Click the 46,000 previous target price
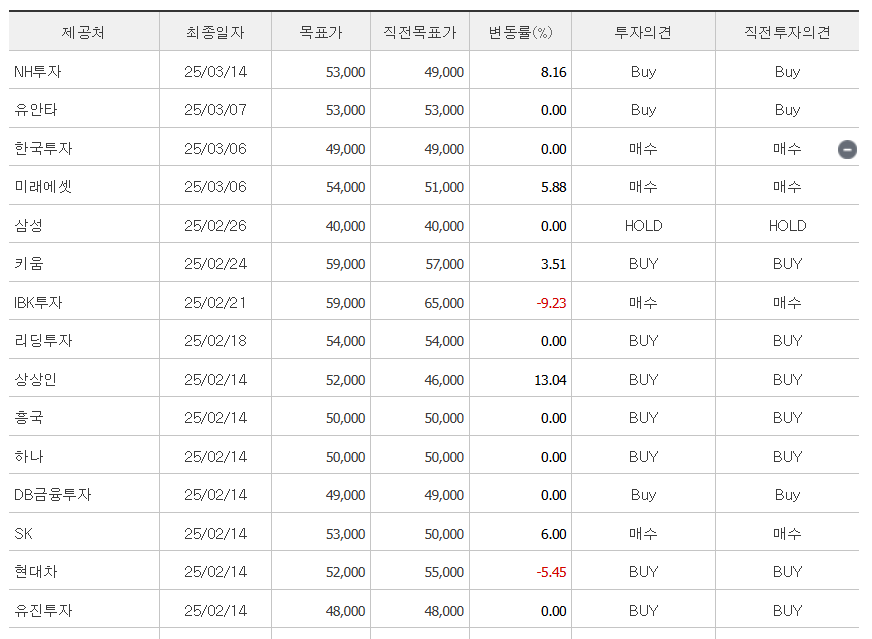 point(444,380)
